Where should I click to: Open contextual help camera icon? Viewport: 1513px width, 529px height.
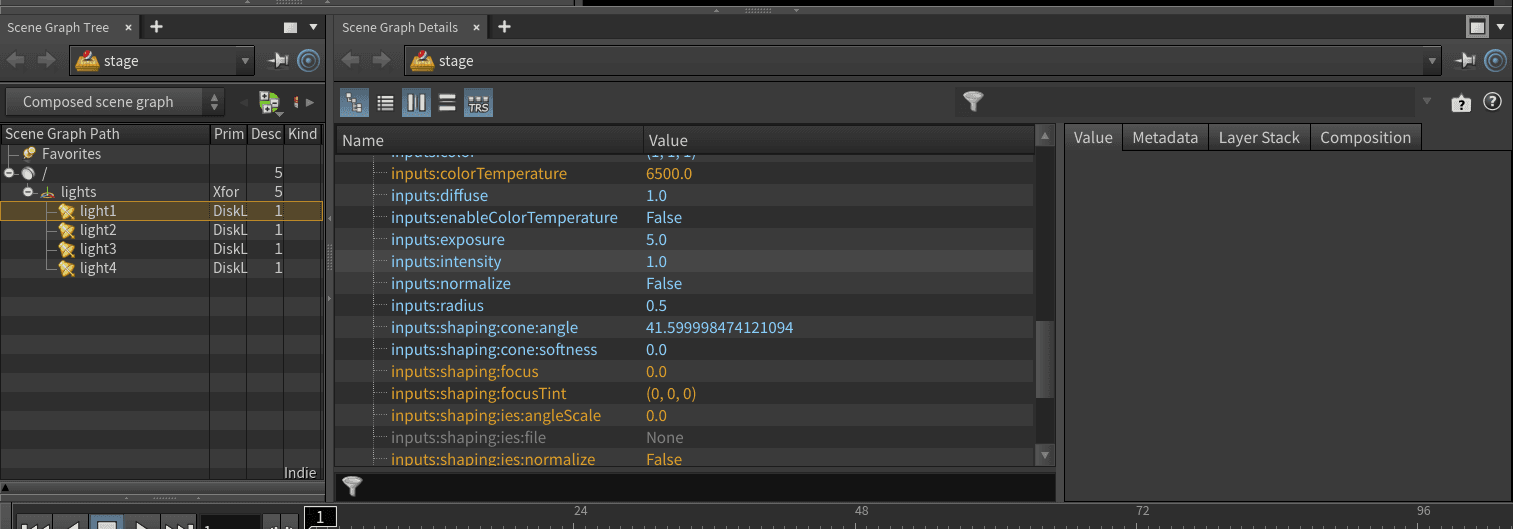1461,102
